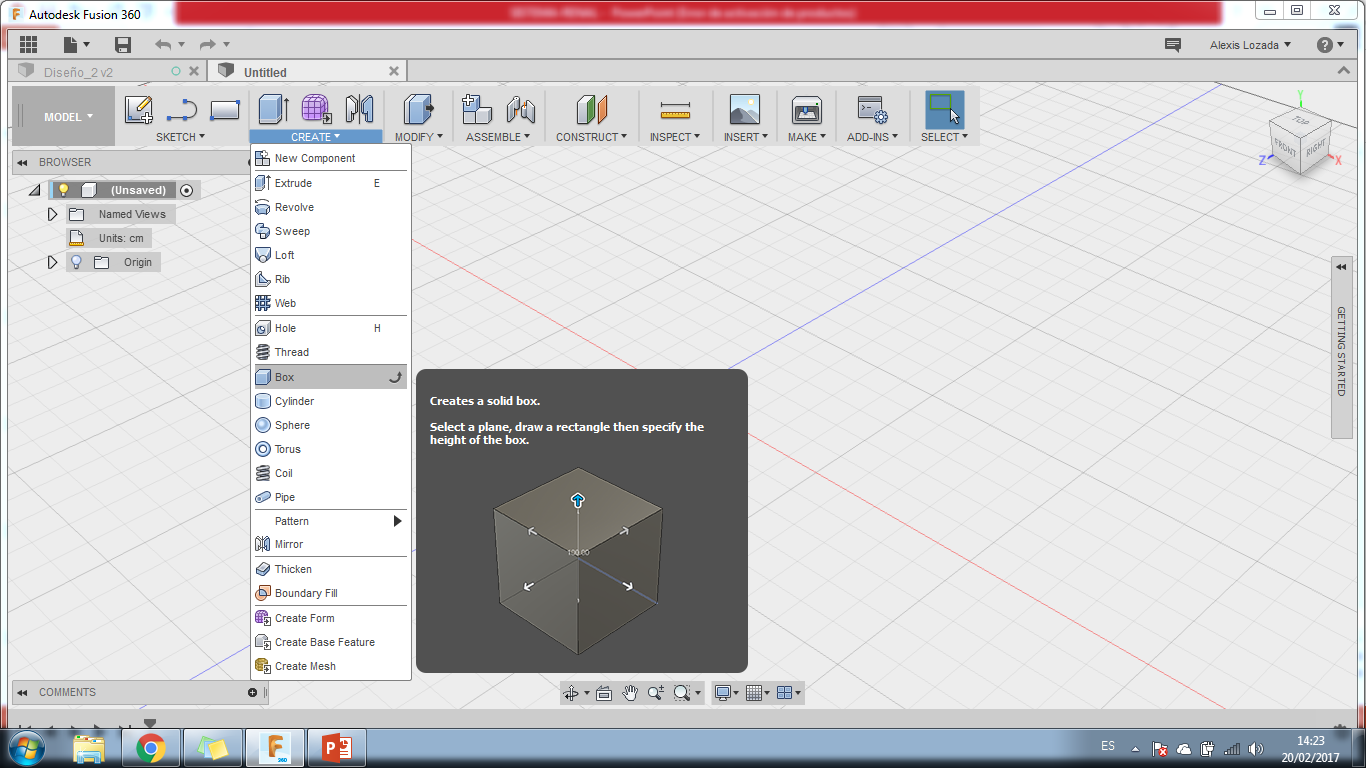Click the comments speech bubble icon
This screenshot has height=768, width=1366.
tap(1173, 45)
